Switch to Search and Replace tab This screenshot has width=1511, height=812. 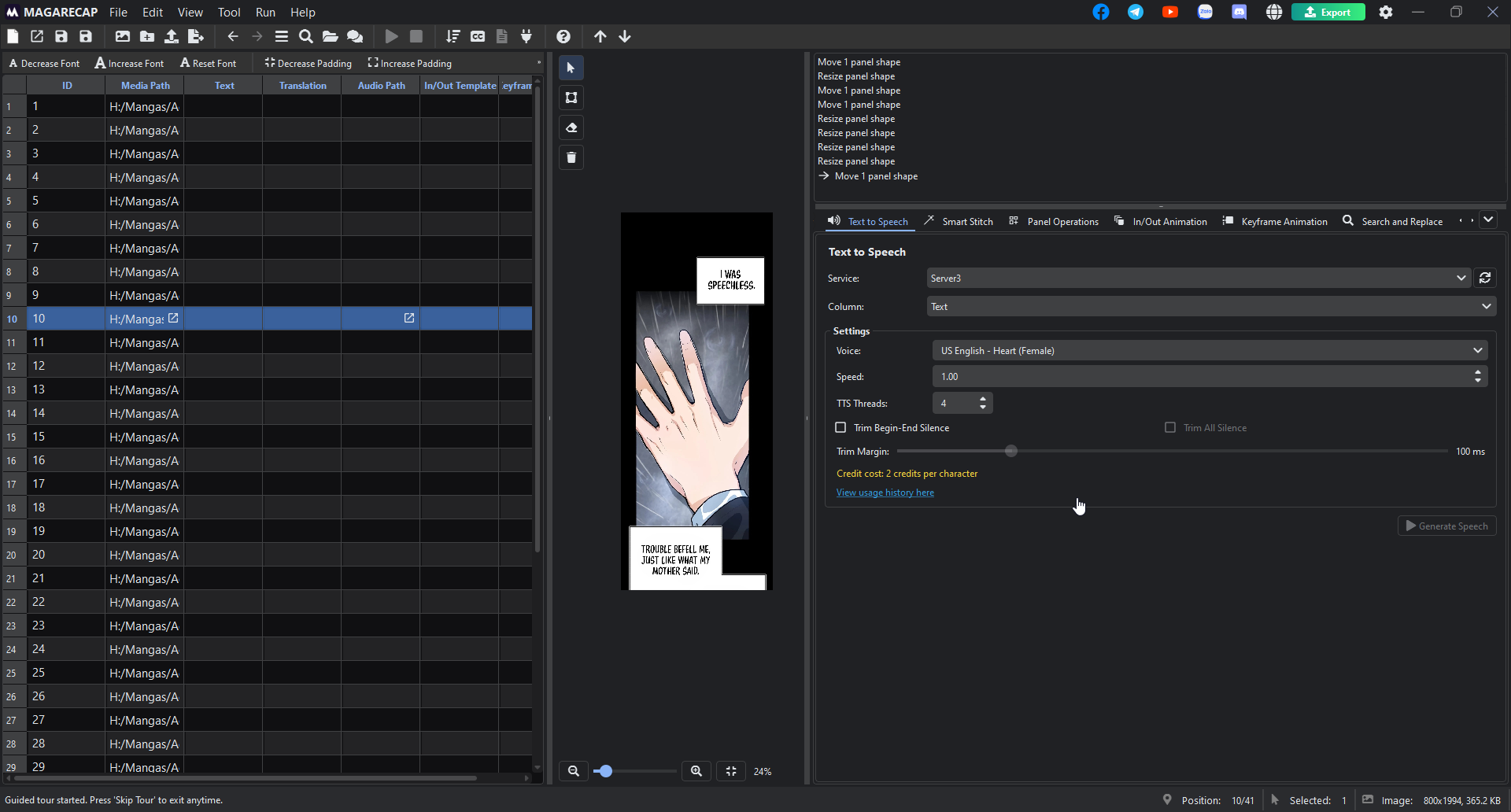click(1393, 221)
